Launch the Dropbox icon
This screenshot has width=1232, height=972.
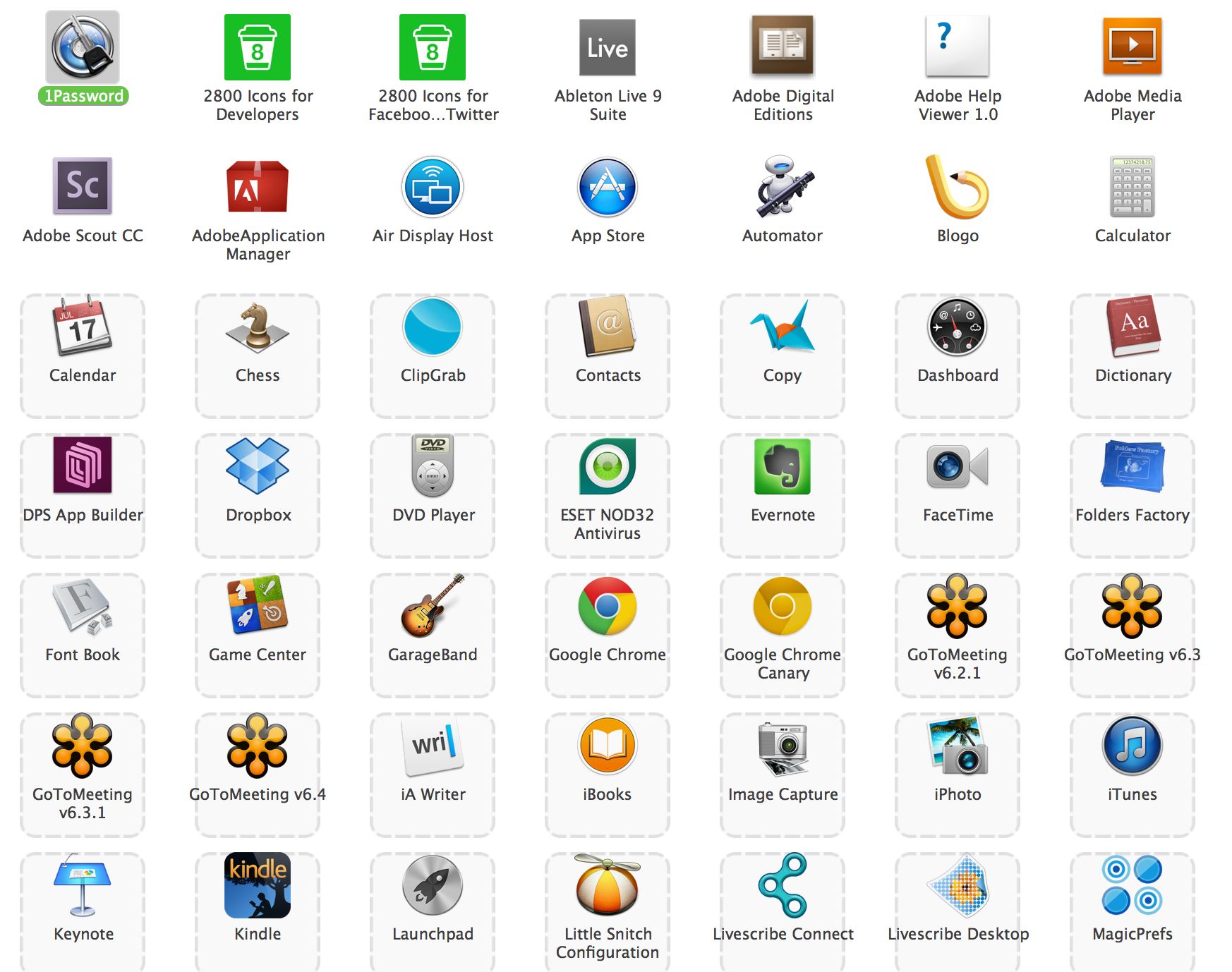tap(258, 466)
